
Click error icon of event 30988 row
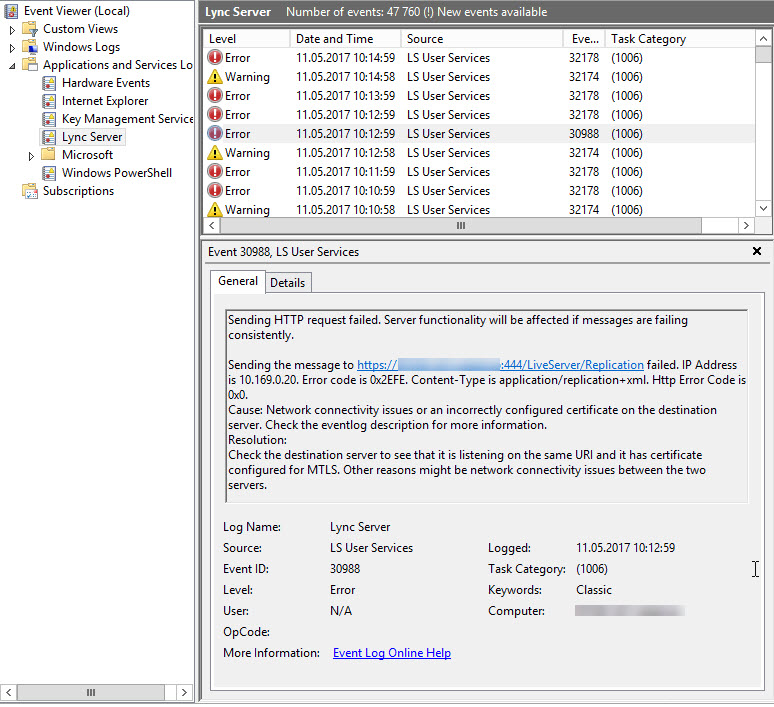pyautogui.click(x=215, y=134)
